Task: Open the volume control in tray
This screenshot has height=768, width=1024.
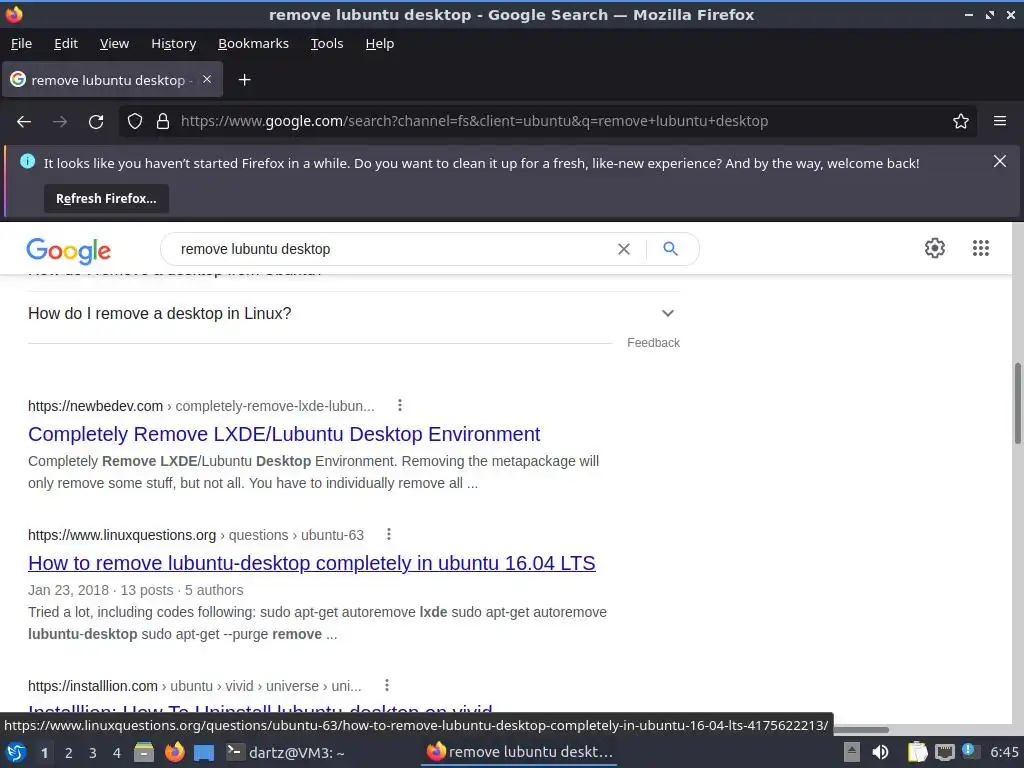Action: pos(880,752)
